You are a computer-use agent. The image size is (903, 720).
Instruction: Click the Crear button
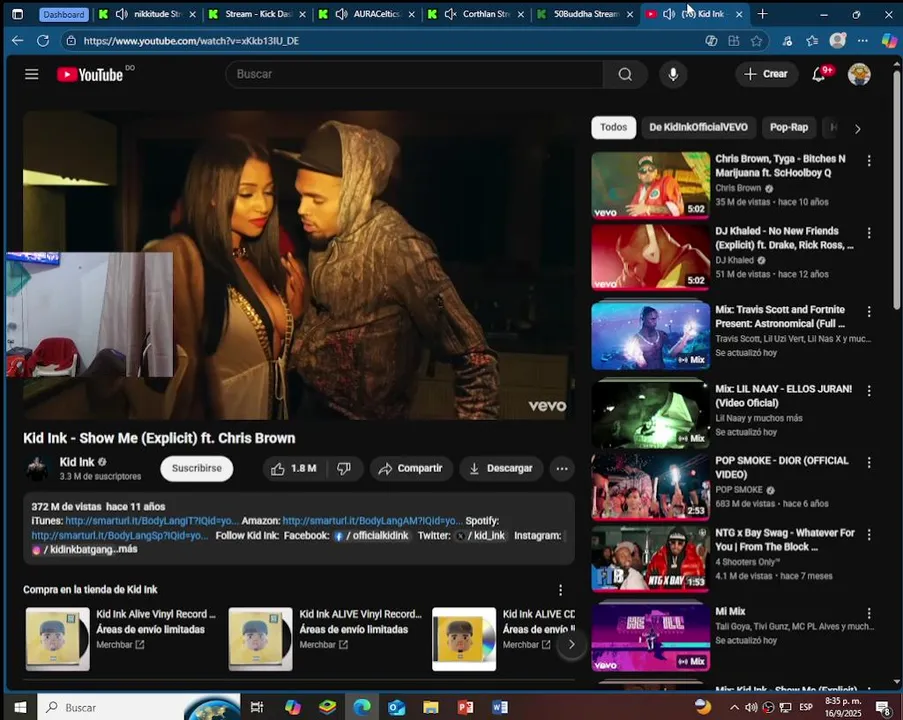765,74
